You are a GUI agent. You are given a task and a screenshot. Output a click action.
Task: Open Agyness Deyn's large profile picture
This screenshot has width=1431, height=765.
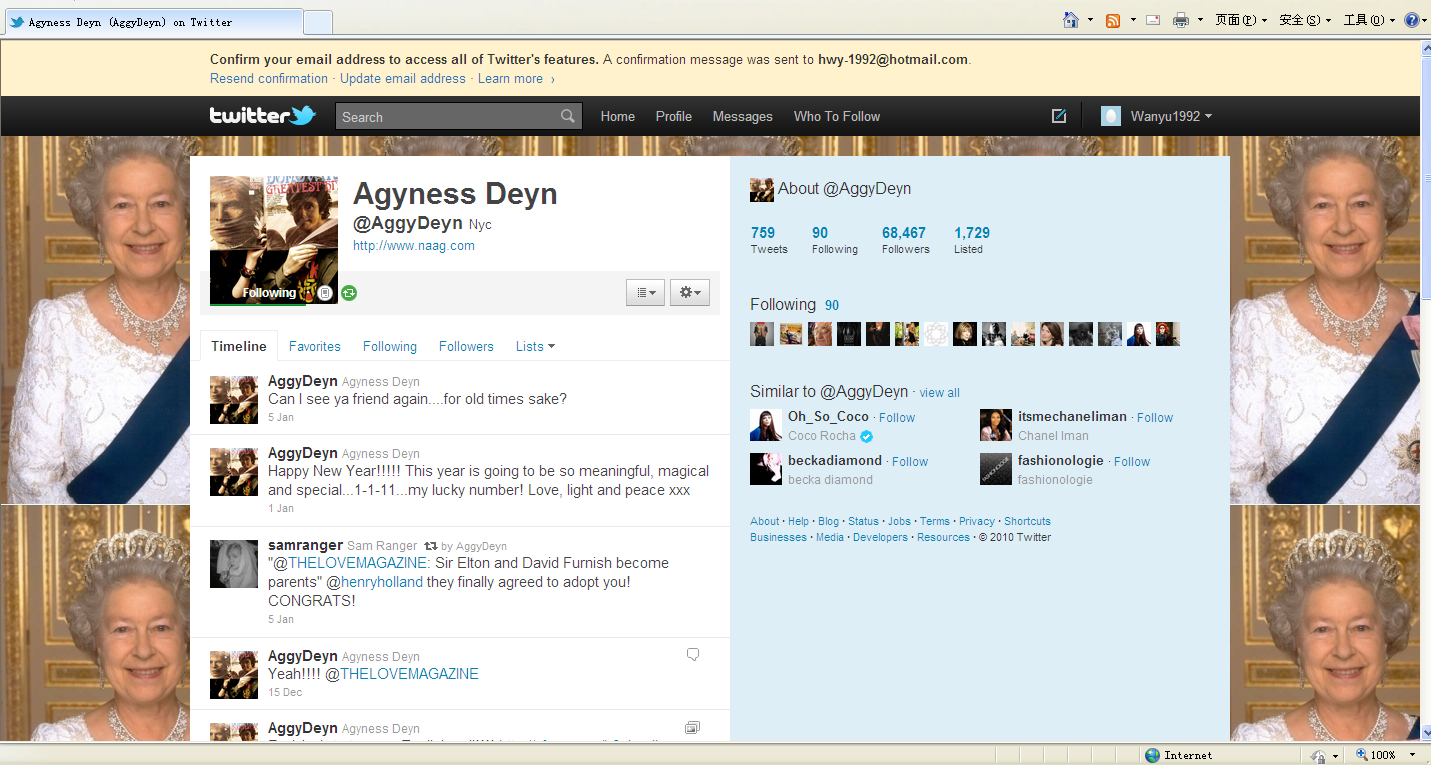click(274, 240)
